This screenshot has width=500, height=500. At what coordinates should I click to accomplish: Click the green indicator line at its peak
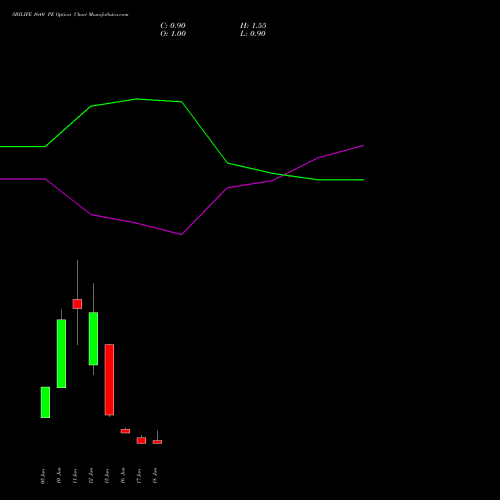coord(137,99)
